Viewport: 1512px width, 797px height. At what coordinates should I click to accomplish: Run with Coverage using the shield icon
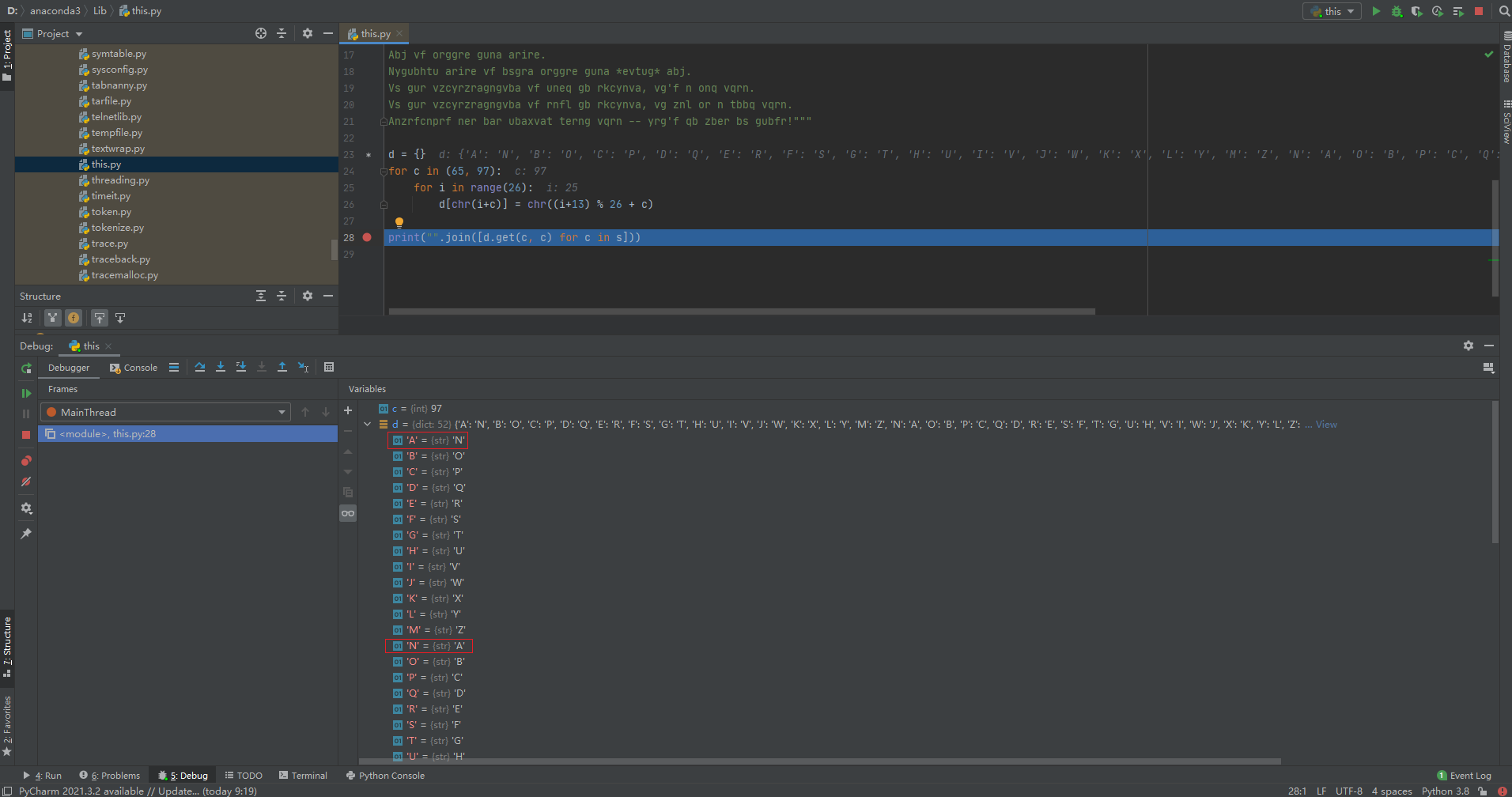point(1417,11)
